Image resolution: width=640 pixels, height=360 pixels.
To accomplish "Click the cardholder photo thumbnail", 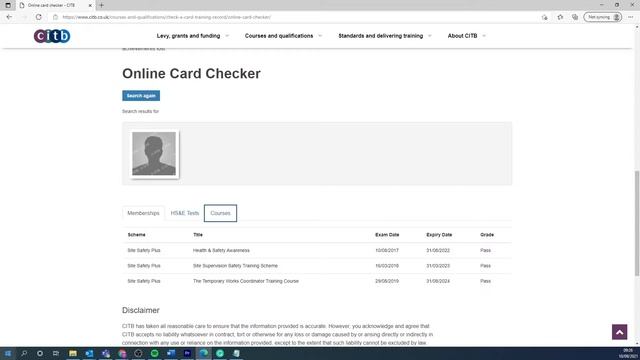I will tap(154, 153).
